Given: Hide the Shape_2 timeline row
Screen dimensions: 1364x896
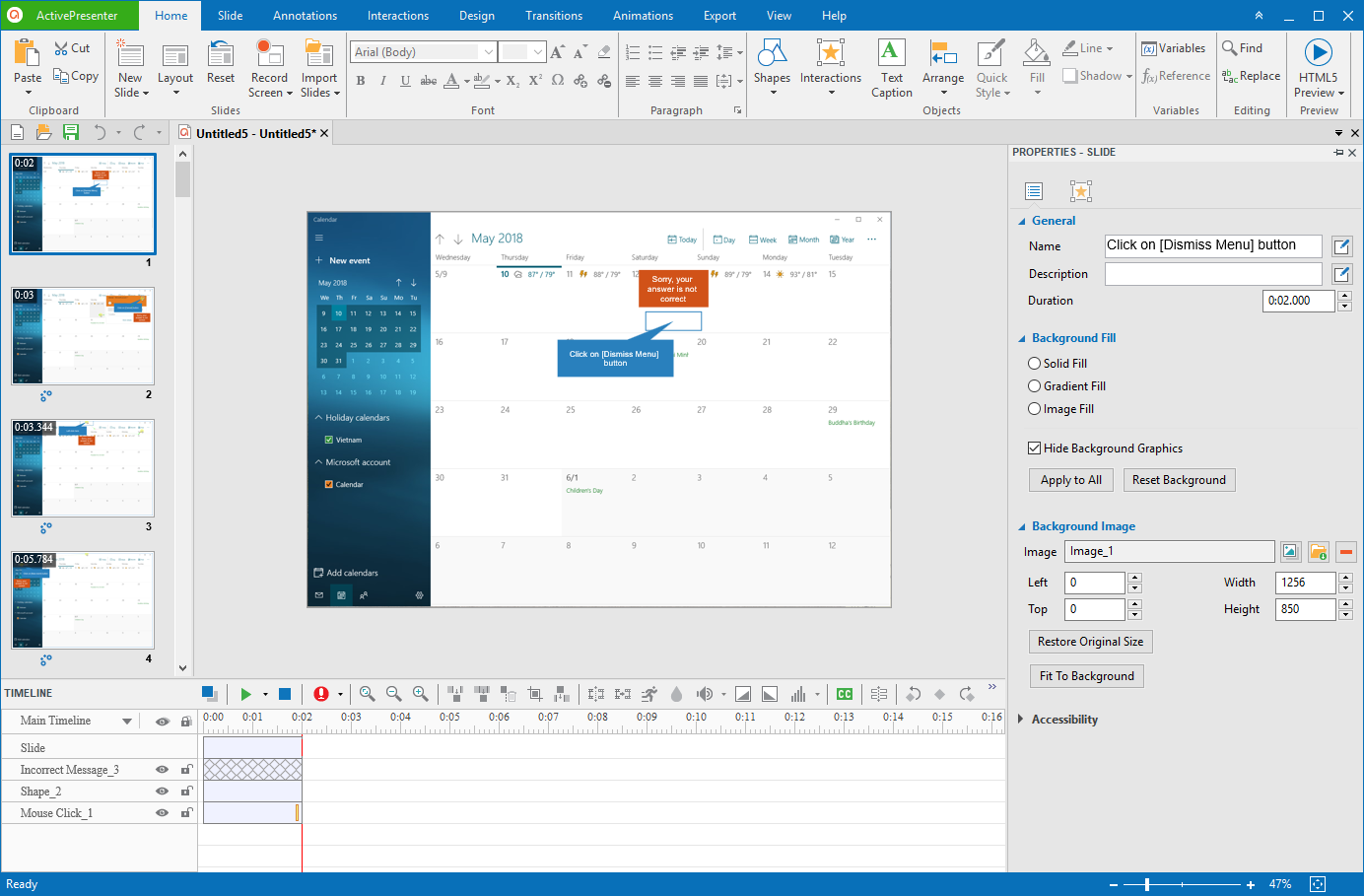Looking at the screenshot, I should (162, 792).
